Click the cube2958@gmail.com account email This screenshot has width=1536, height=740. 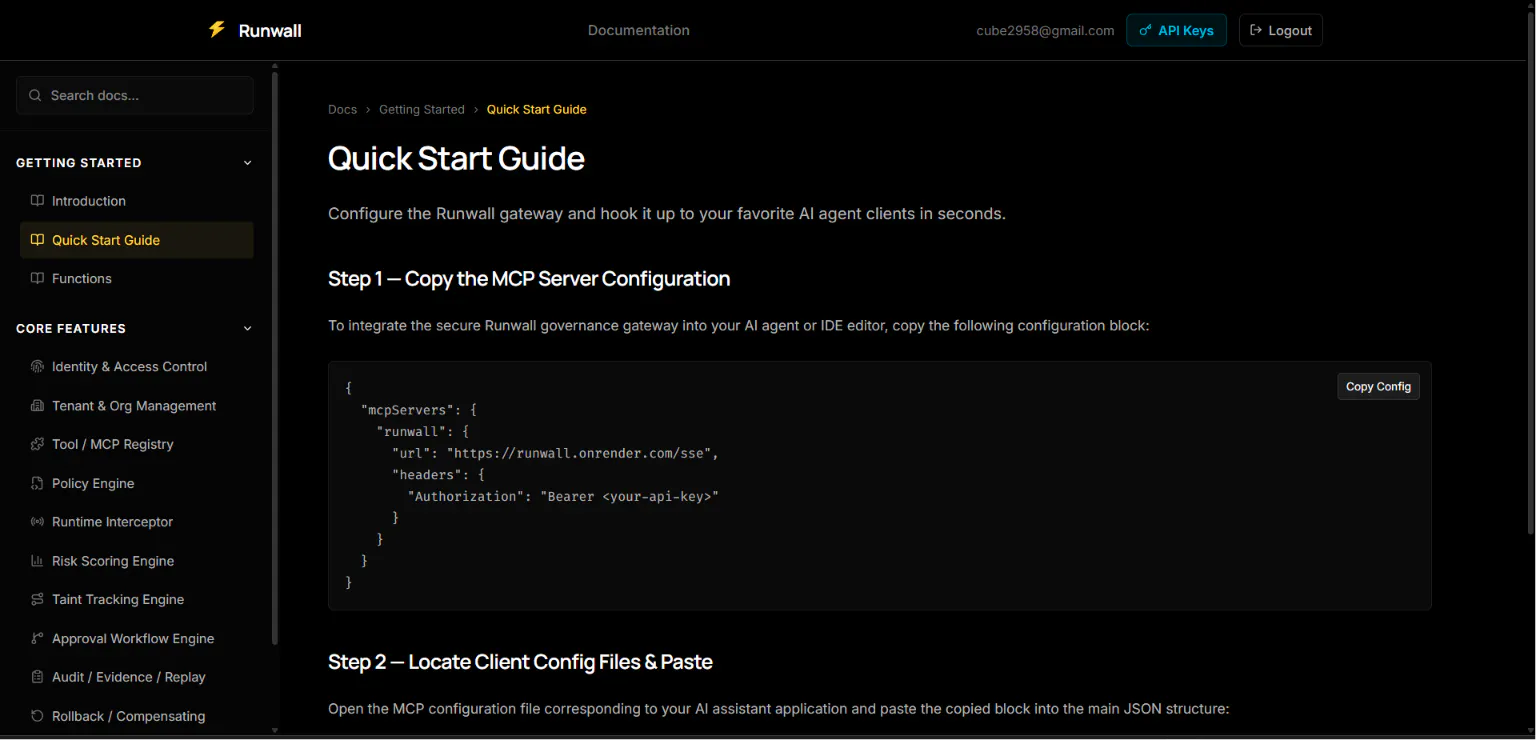point(1045,31)
